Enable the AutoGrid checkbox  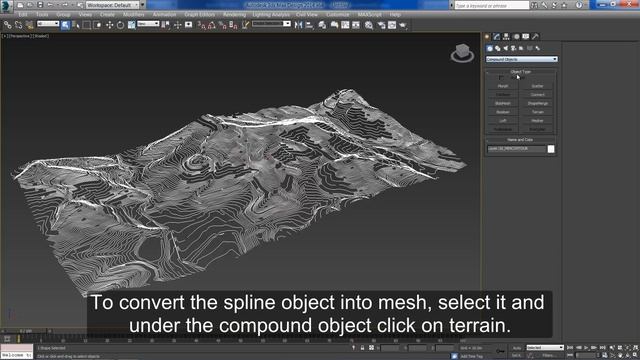[501, 78]
